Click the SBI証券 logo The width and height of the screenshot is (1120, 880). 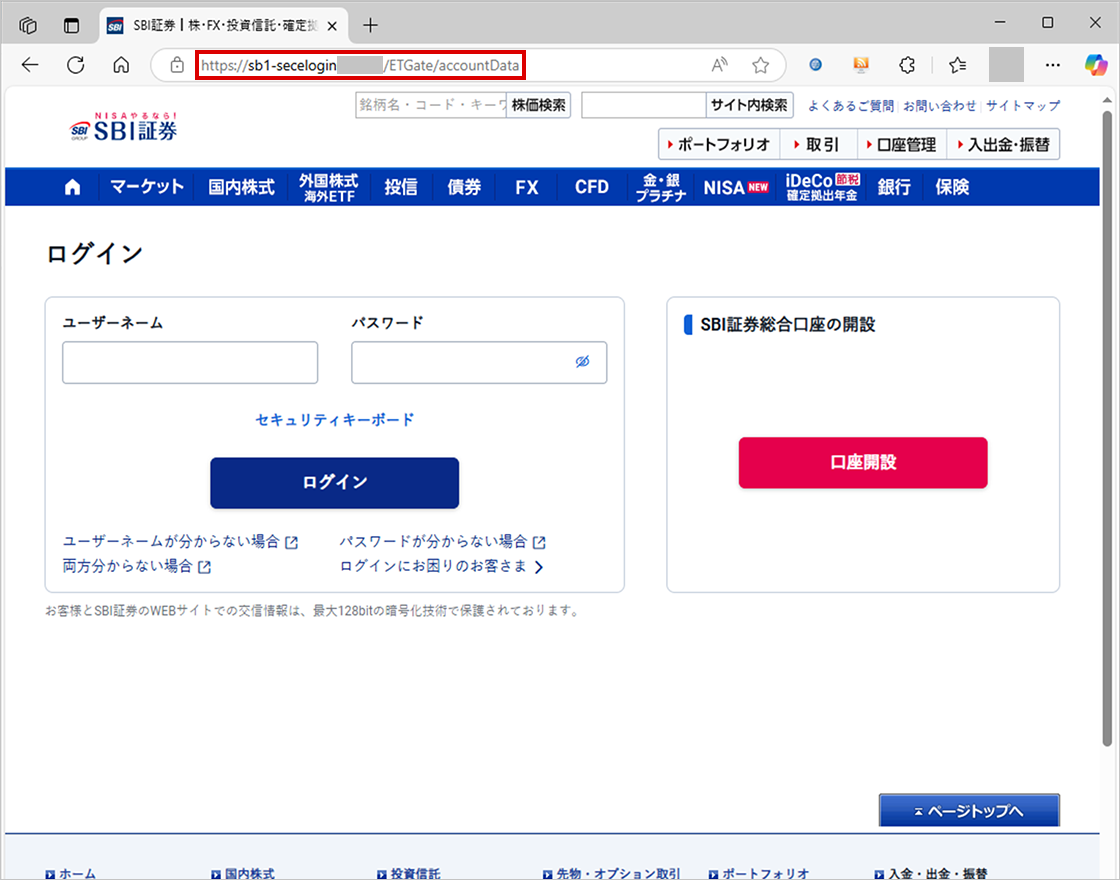click(123, 126)
